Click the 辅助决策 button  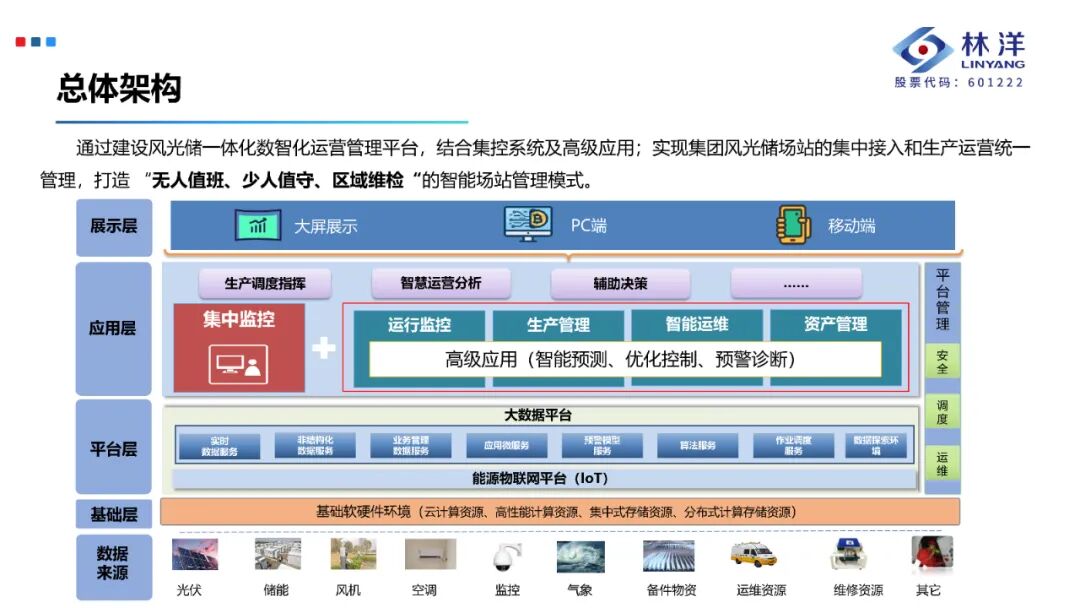(x=621, y=283)
